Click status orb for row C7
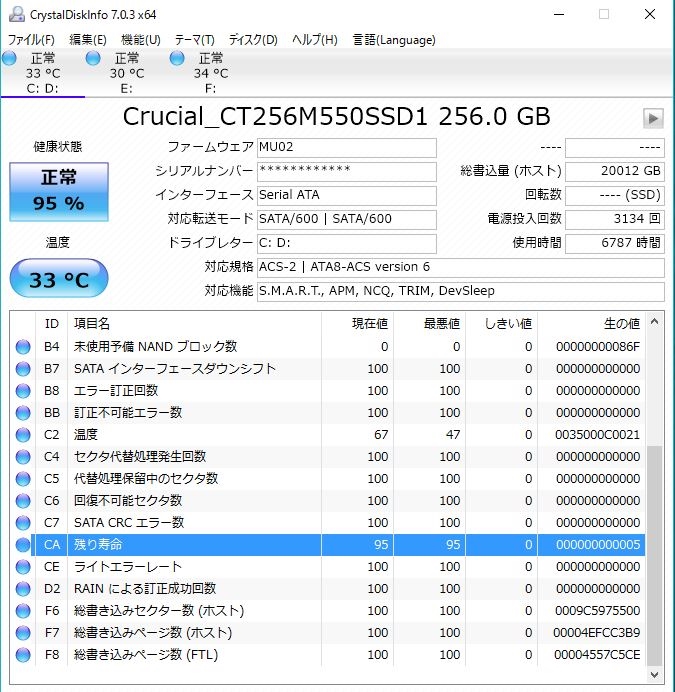Image resolution: width=675 pixels, height=692 pixels. (x=23, y=523)
